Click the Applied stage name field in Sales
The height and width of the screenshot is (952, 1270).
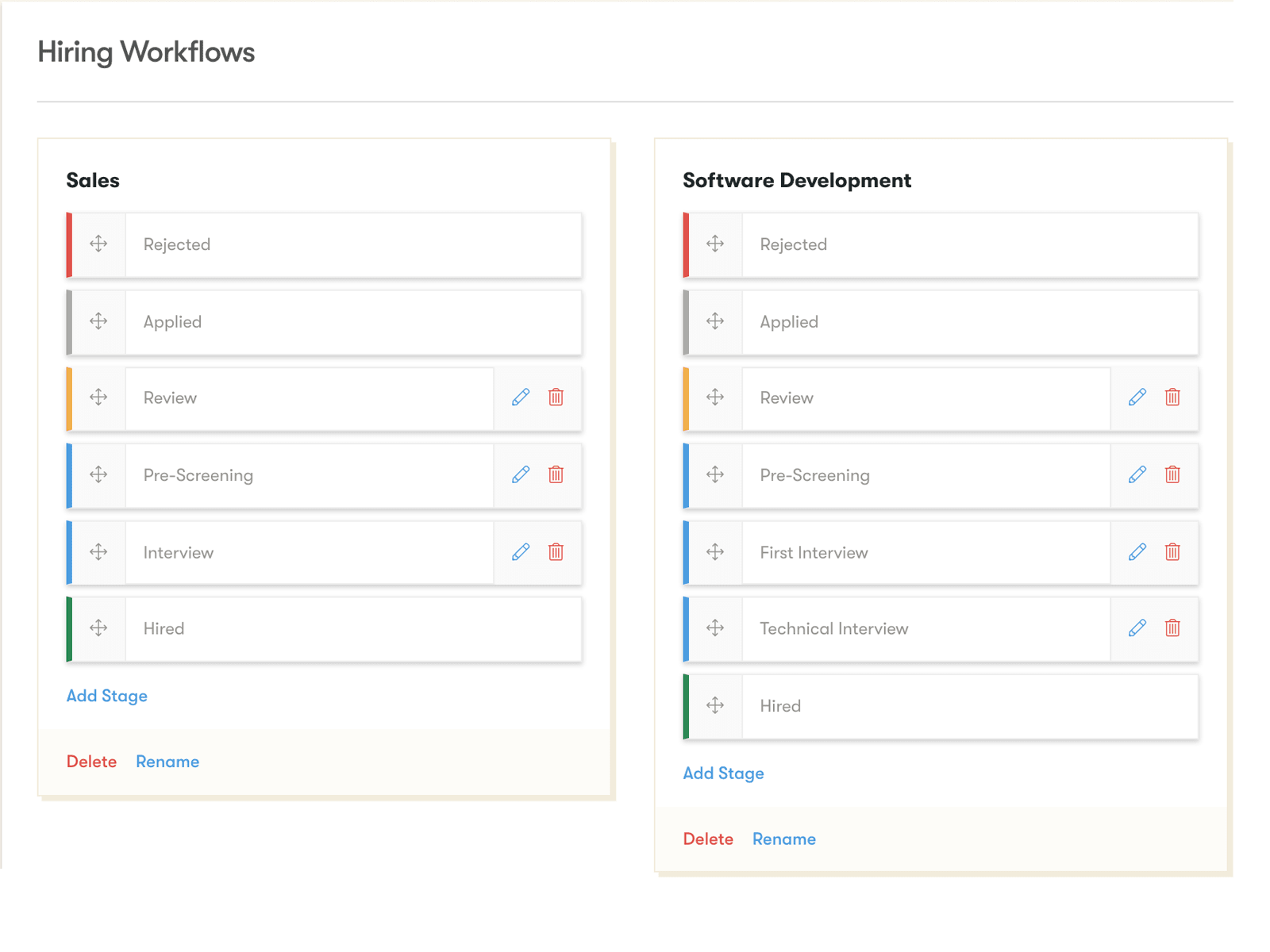pos(353,321)
